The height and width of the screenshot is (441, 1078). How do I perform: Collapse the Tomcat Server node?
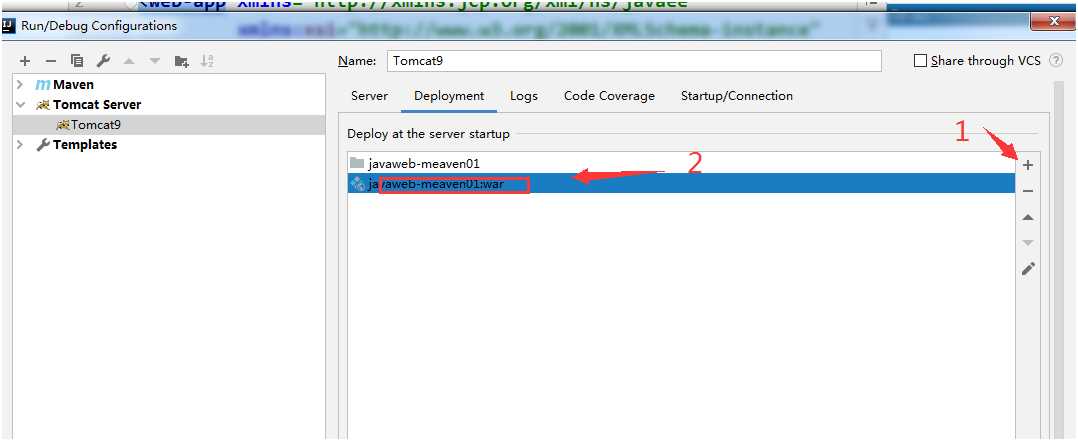pos(20,105)
